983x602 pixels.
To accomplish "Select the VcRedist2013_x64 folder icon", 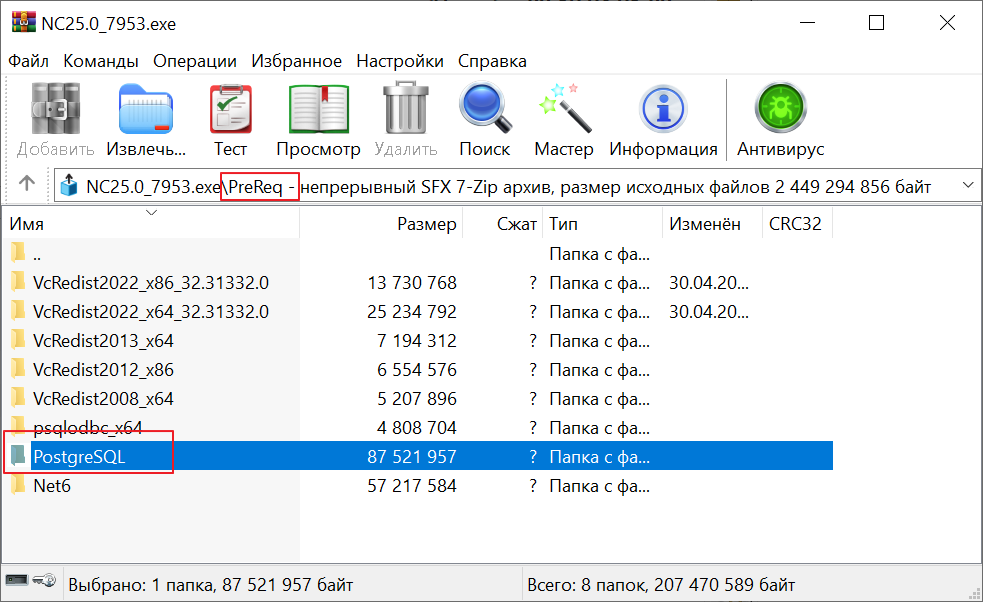I will [x=18, y=339].
